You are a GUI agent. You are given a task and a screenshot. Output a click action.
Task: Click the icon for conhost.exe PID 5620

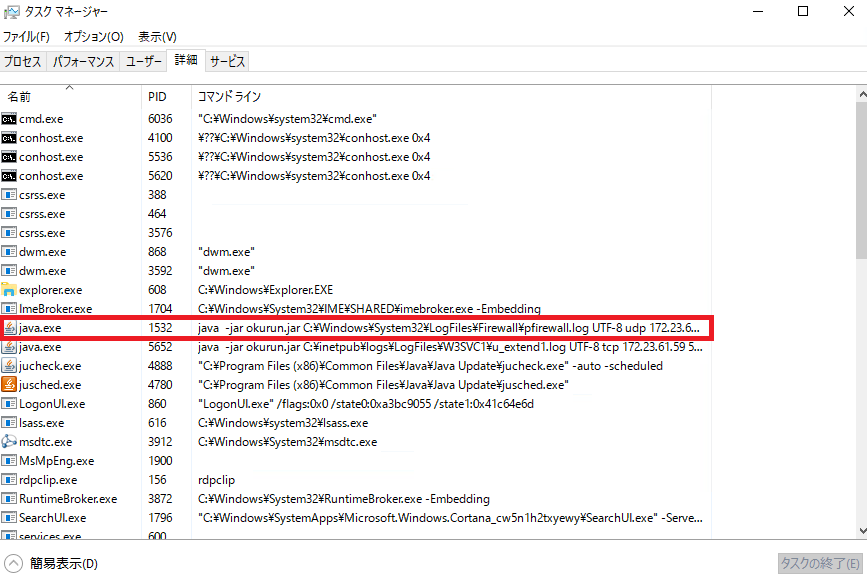9,176
